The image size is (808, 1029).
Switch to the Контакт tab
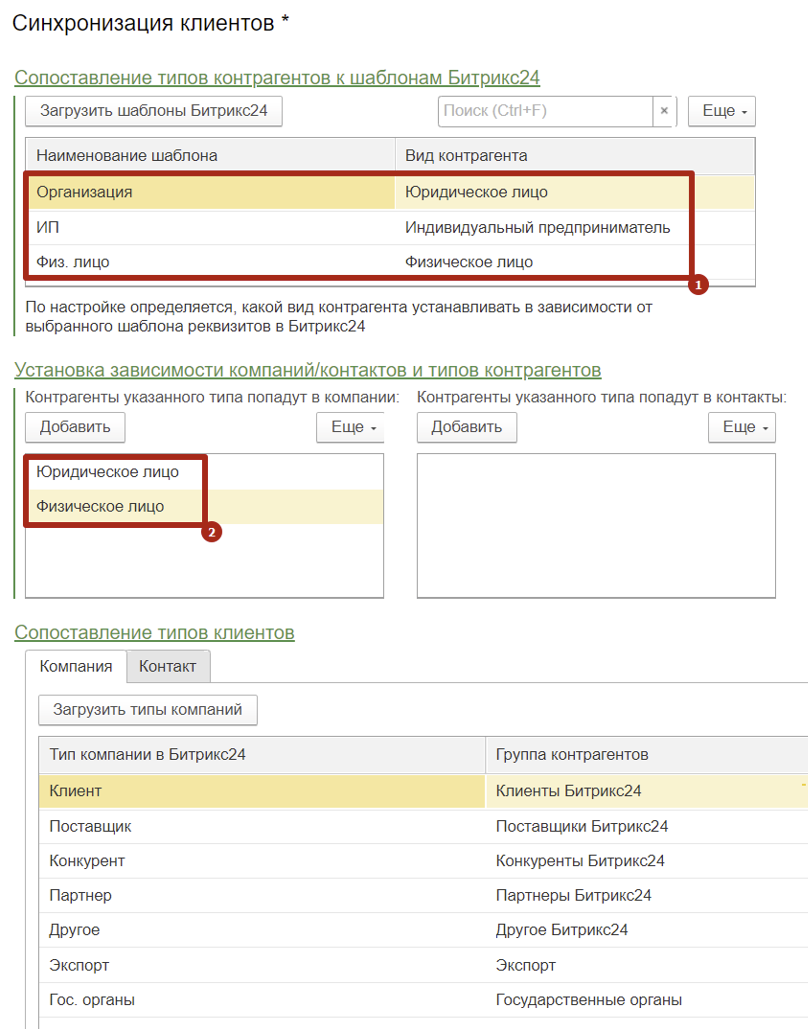click(168, 666)
